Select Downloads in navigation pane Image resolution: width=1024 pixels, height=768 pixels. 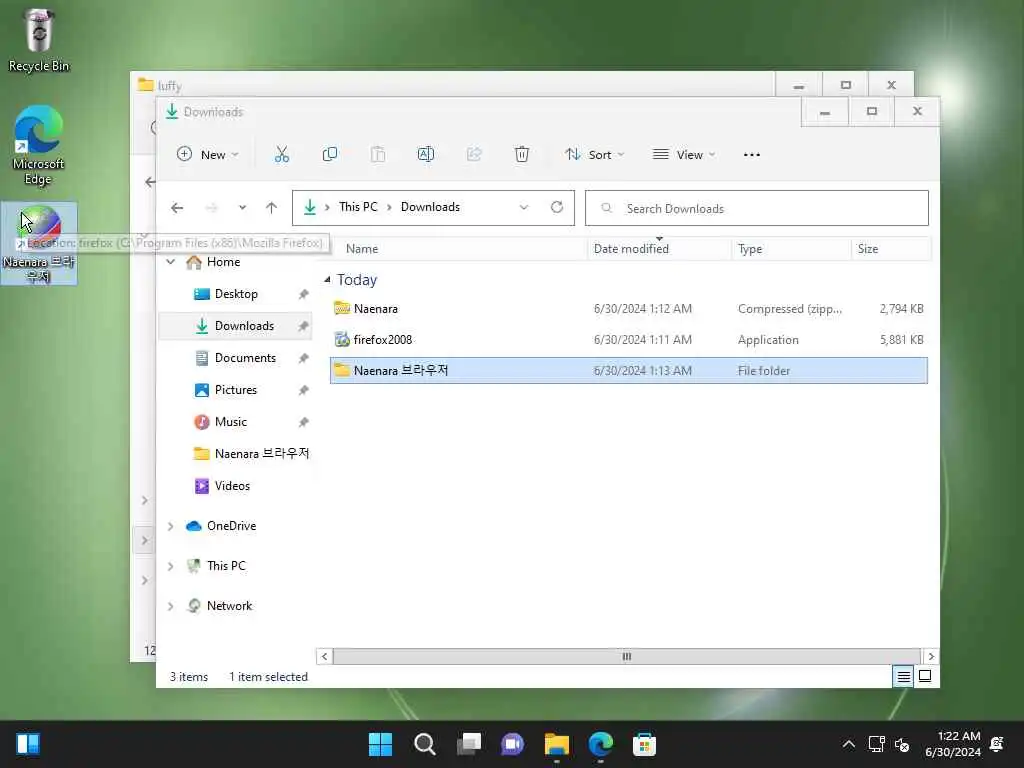click(236, 326)
